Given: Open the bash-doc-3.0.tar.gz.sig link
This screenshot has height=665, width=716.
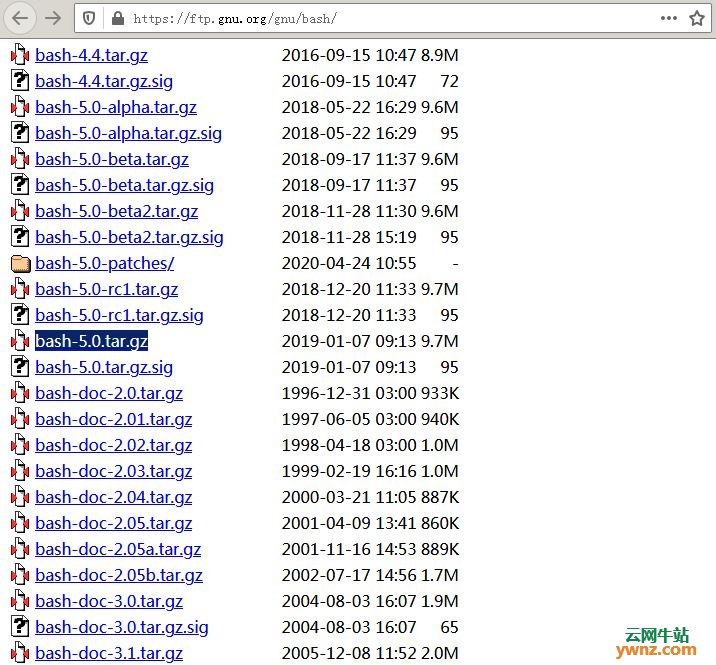Looking at the screenshot, I should 122,628.
